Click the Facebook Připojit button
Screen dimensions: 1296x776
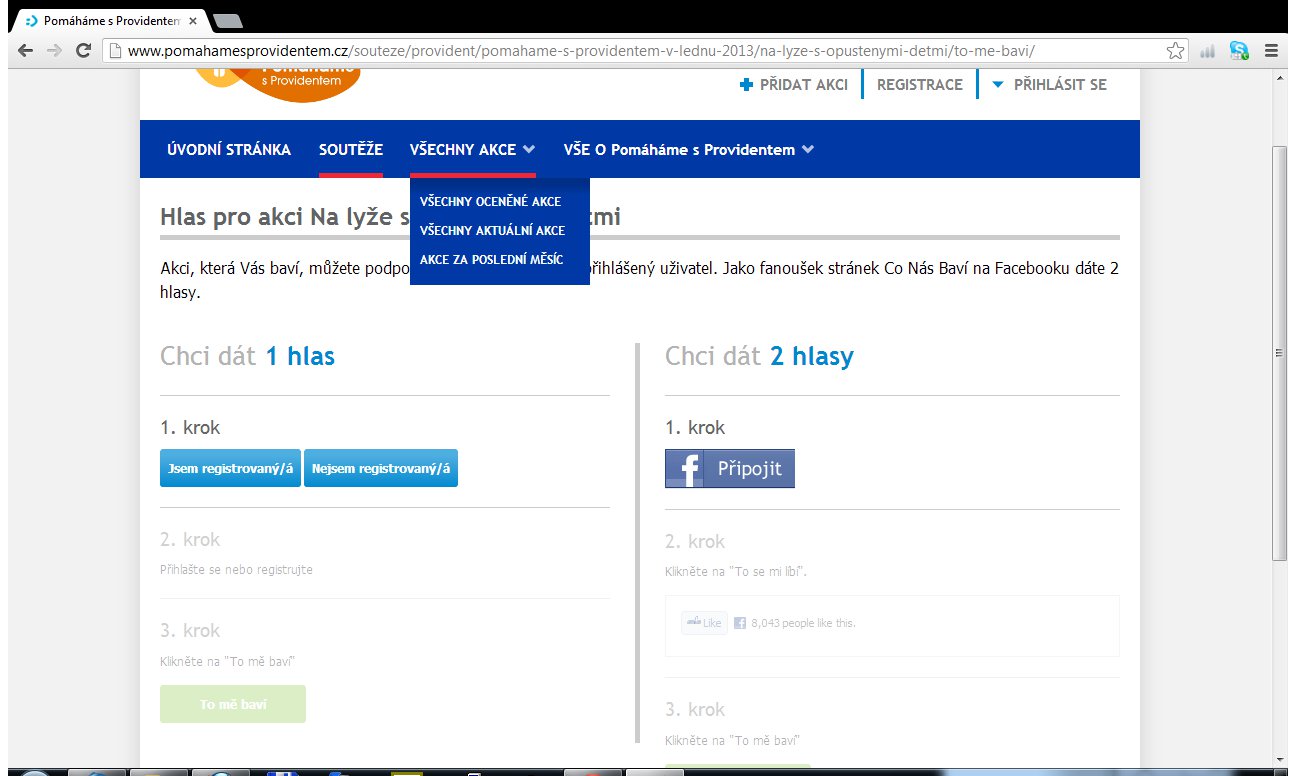pyautogui.click(x=730, y=468)
